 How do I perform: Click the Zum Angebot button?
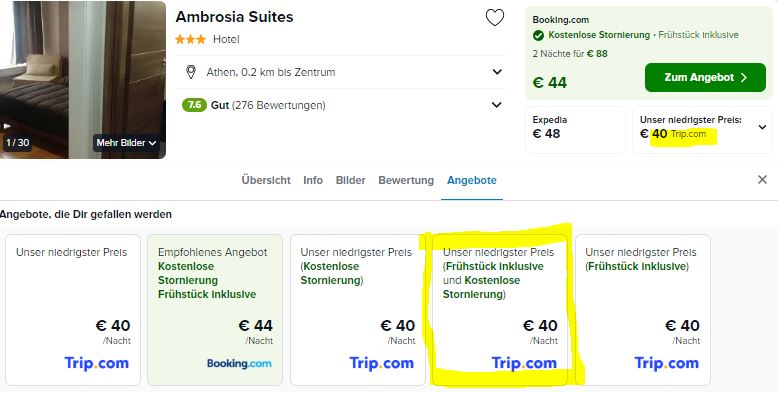point(705,77)
